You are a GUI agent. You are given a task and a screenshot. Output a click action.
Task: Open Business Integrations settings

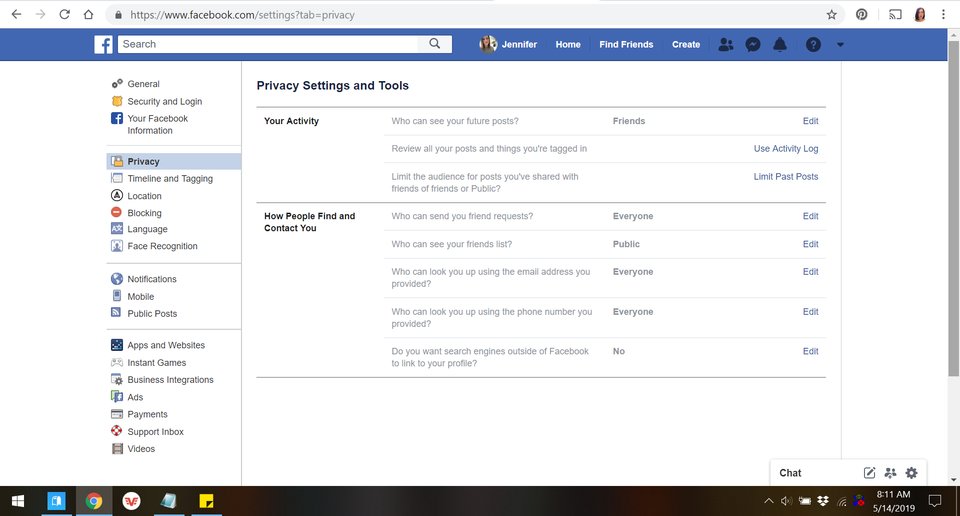170,380
